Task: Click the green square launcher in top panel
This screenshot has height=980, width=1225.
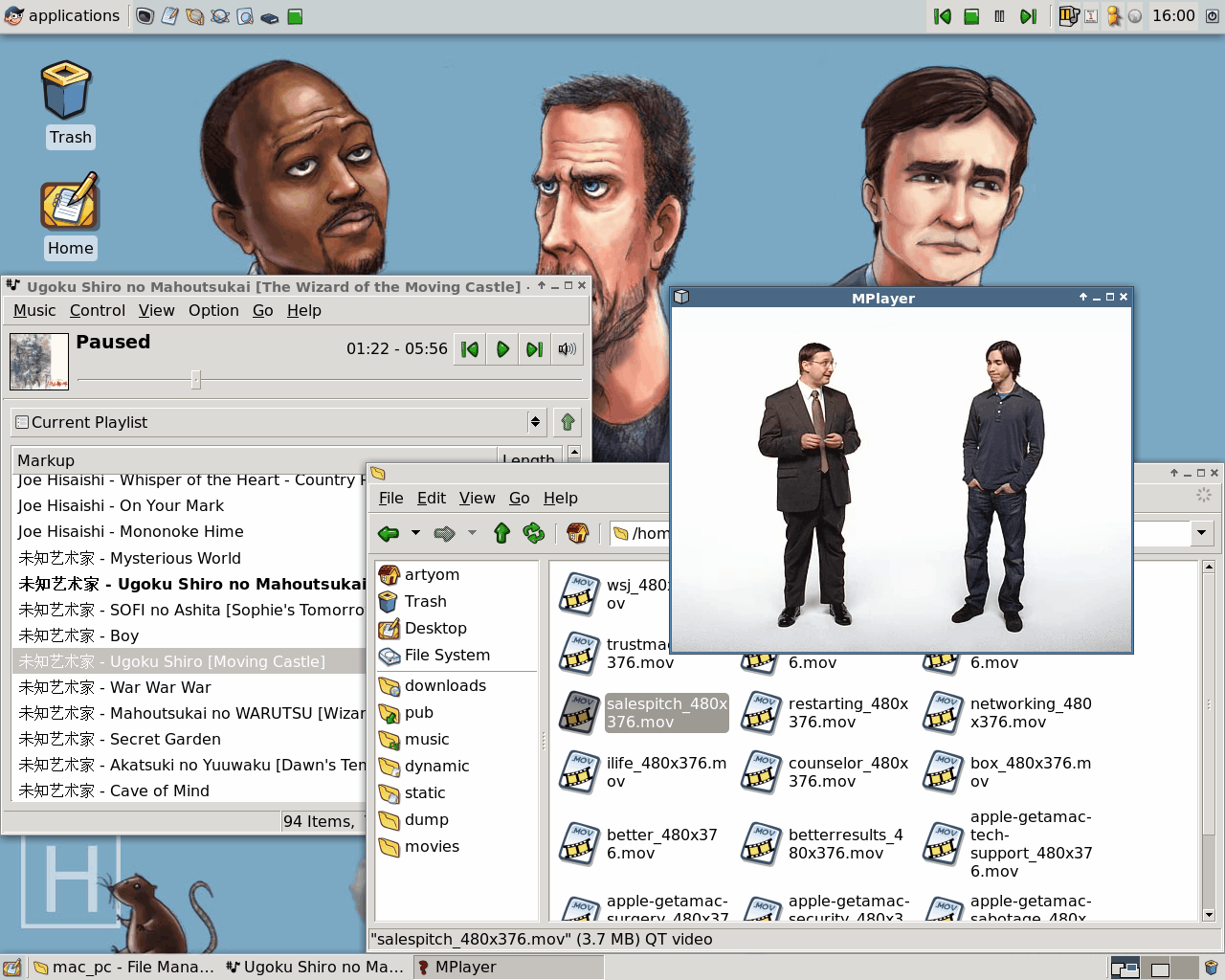Action: click(295, 16)
